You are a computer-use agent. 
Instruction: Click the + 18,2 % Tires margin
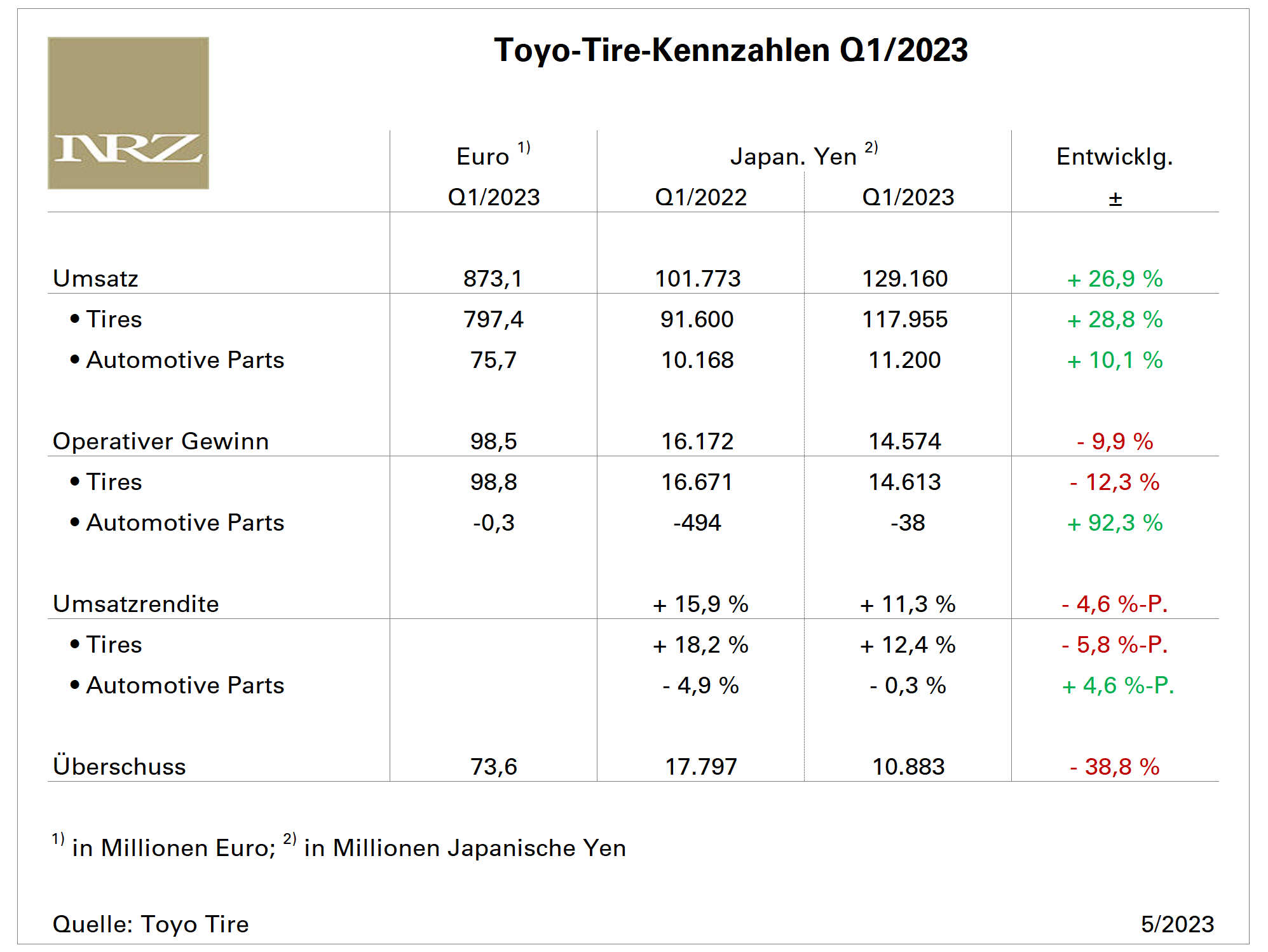coord(700,644)
